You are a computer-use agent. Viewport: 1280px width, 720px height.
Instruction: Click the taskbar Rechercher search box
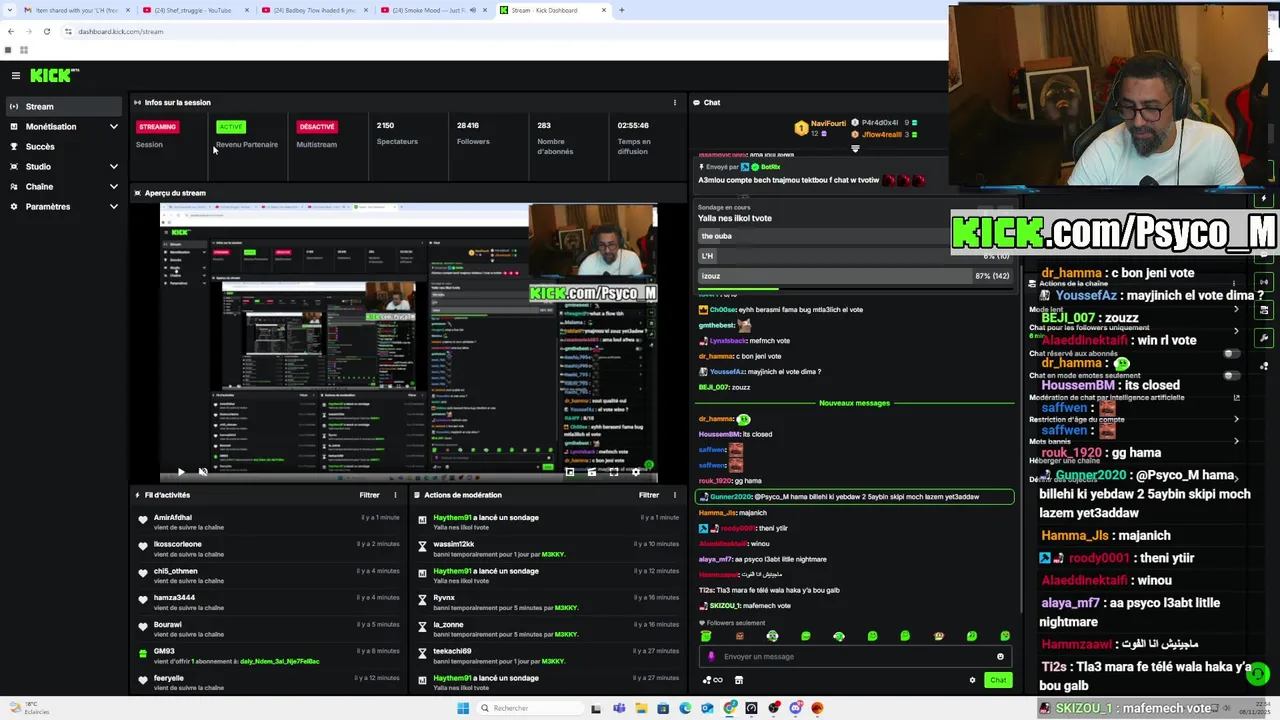[x=528, y=708]
